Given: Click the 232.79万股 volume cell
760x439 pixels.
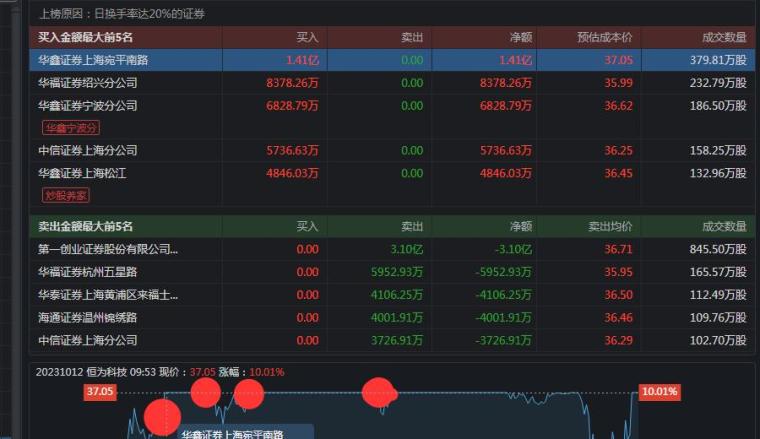Looking at the screenshot, I should tap(718, 83).
